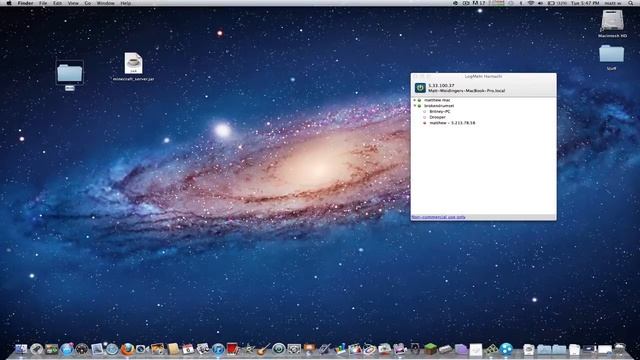Open the Go menu
640x360 pixels.
[x=88, y=3]
